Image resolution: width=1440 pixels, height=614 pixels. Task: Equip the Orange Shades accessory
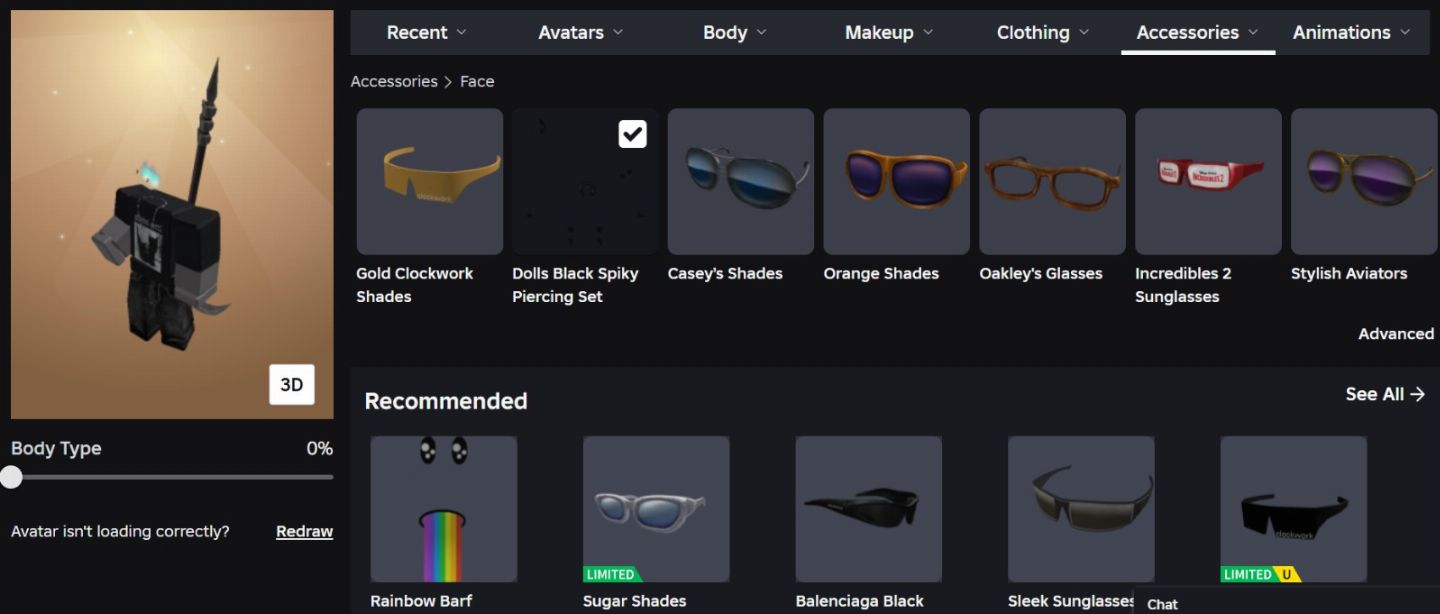(x=897, y=181)
